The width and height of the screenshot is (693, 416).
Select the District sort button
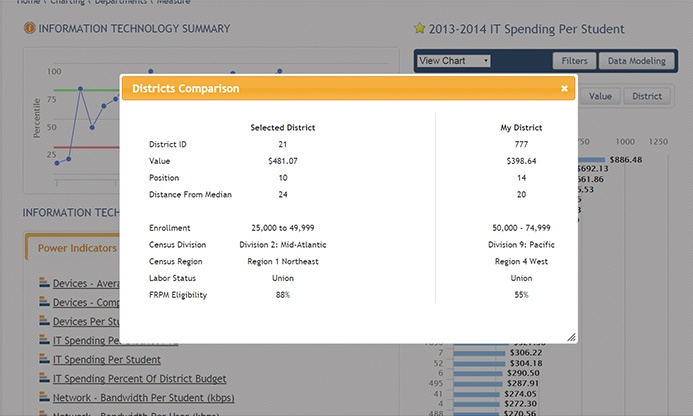(x=647, y=96)
